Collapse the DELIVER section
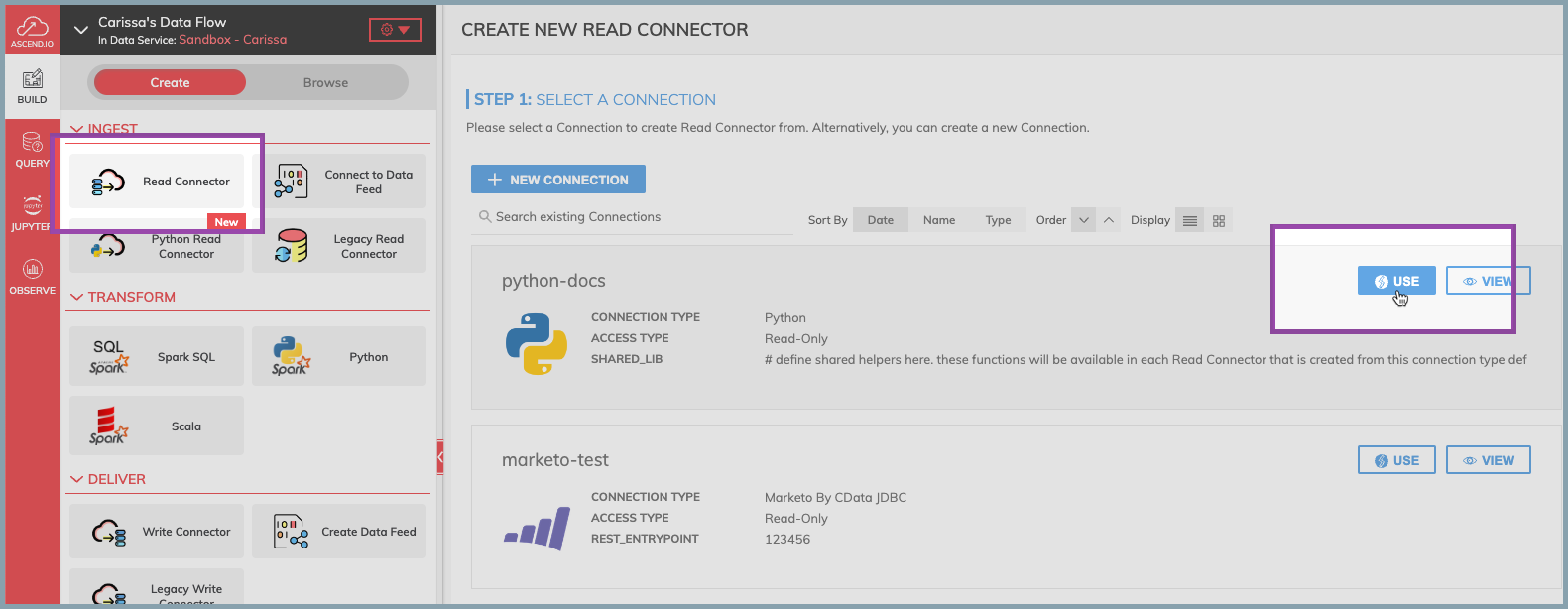The width and height of the screenshot is (1568, 609). [x=76, y=479]
